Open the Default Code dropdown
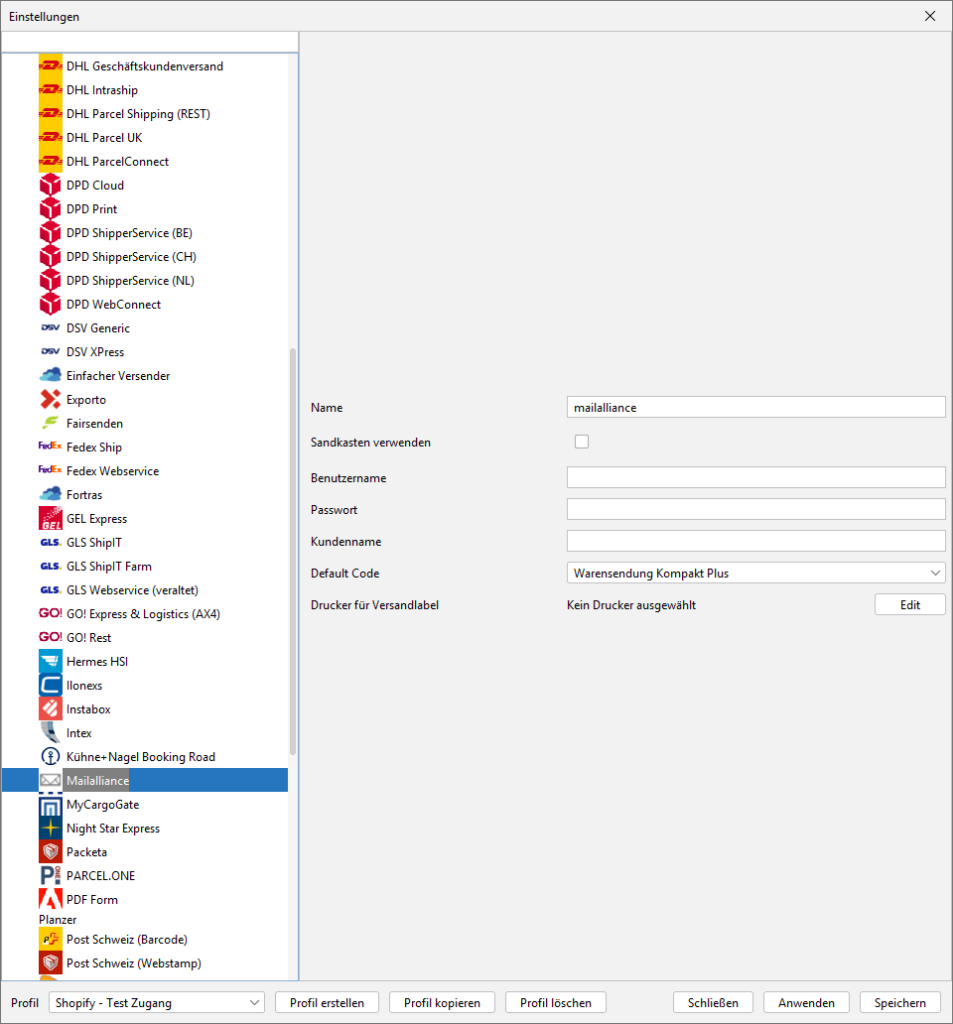953x1024 pixels. [755, 574]
